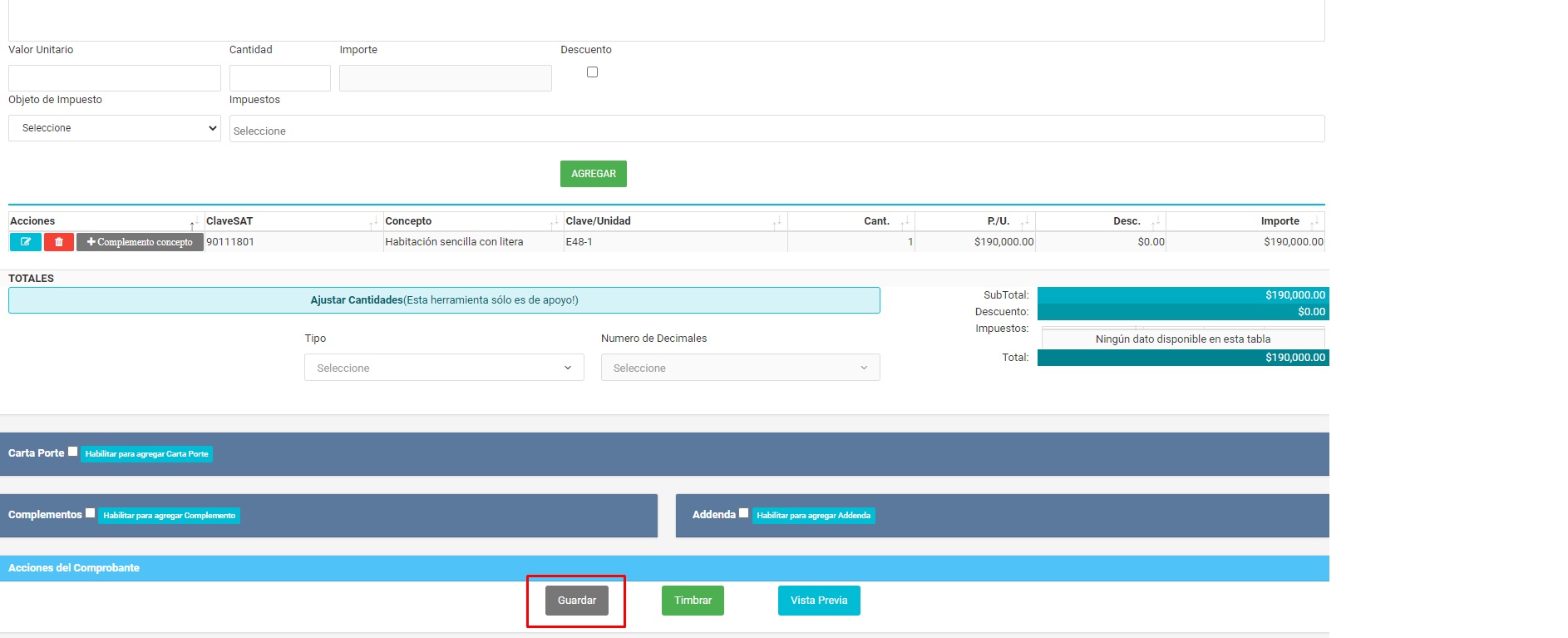Open the Impuestos selection field
Viewport: 1568px width, 638px height.
click(777, 129)
